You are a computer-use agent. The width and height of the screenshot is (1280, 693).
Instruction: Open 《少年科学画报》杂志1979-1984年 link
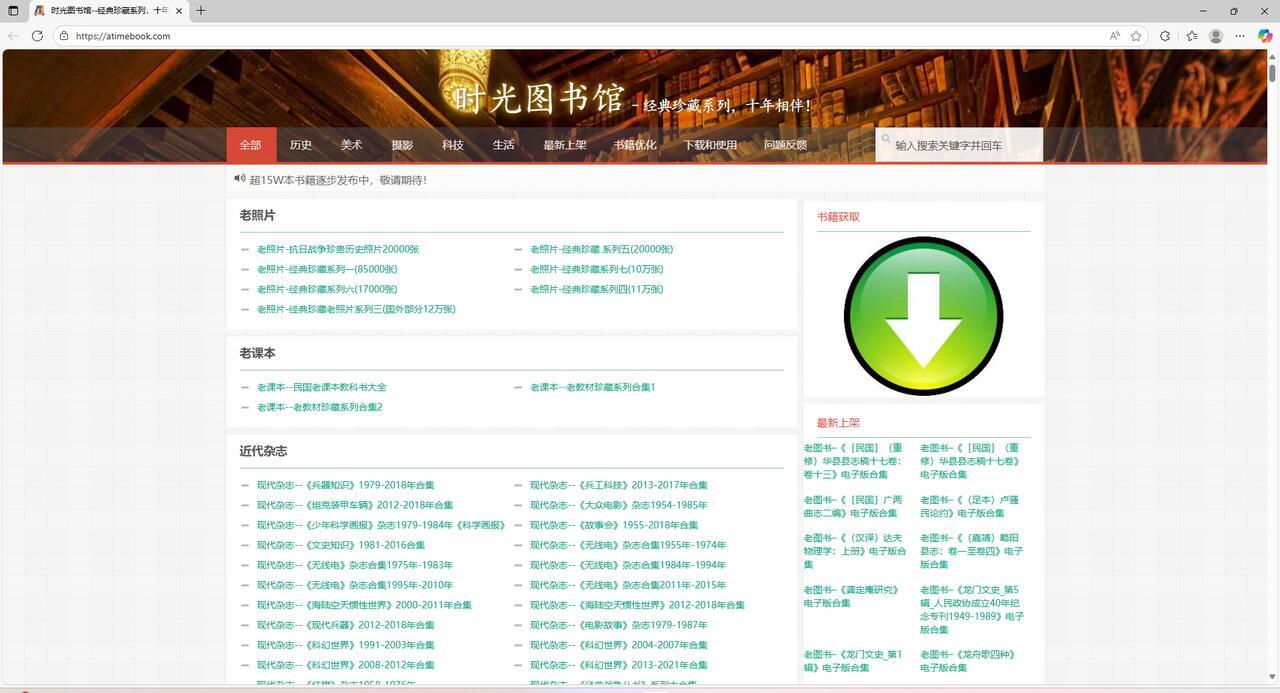pos(381,525)
